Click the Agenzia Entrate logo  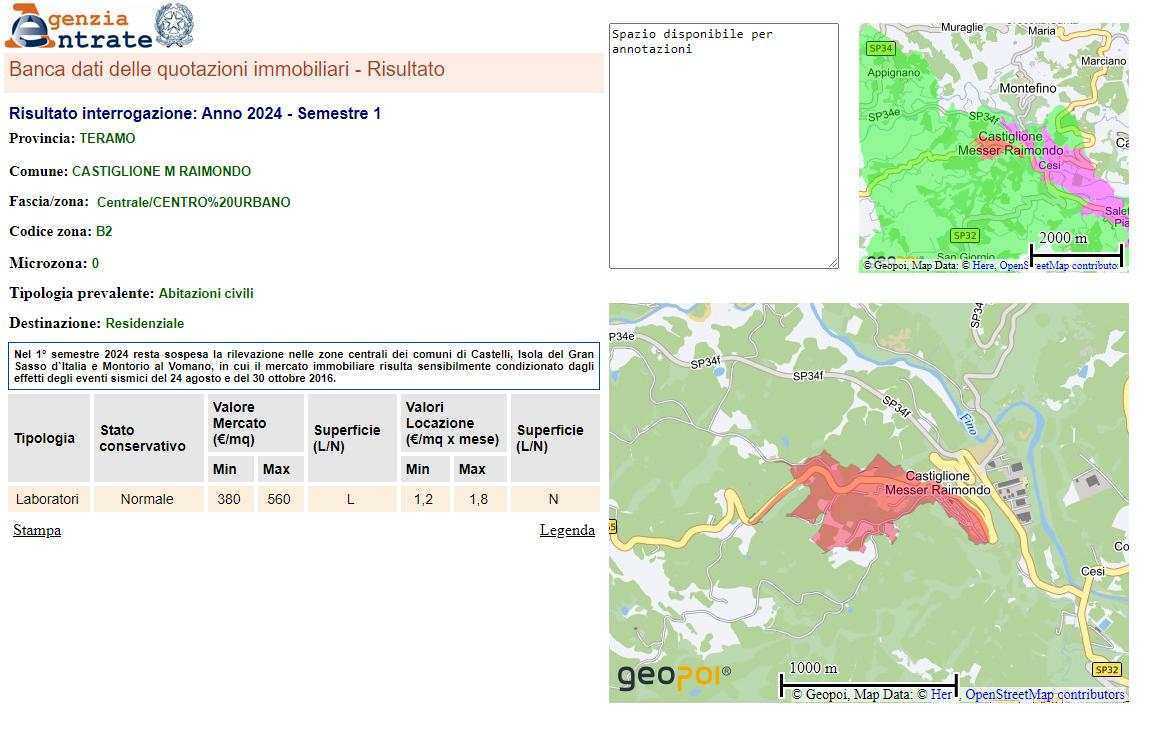[78, 27]
